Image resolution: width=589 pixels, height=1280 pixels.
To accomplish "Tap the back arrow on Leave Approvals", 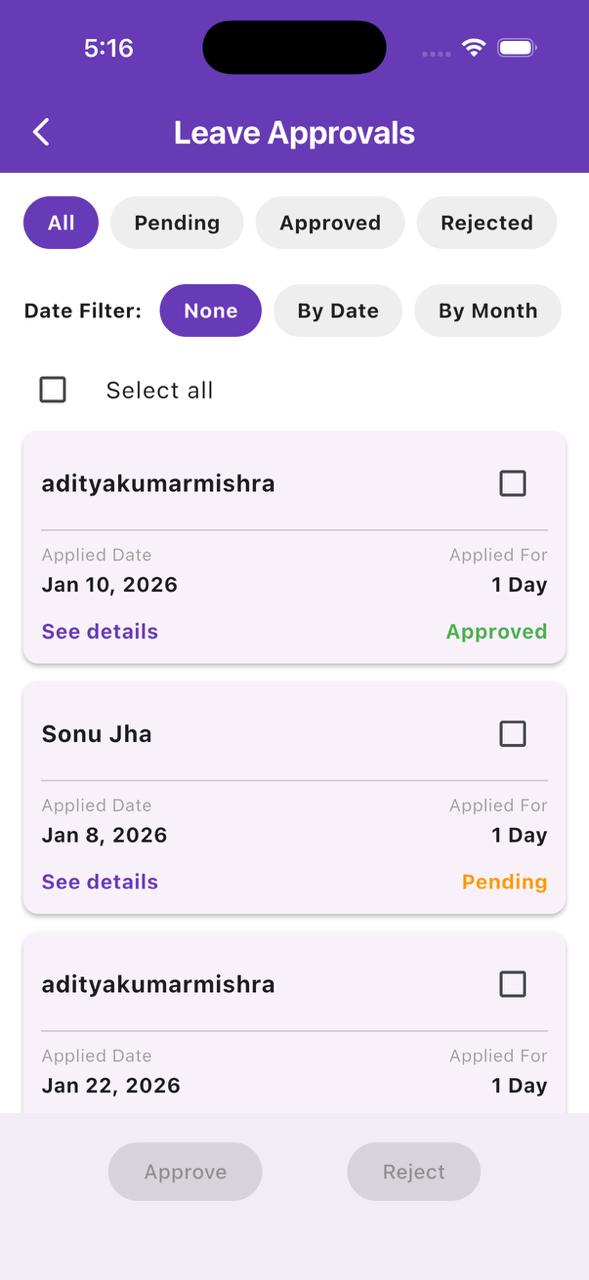I will tap(40, 131).
